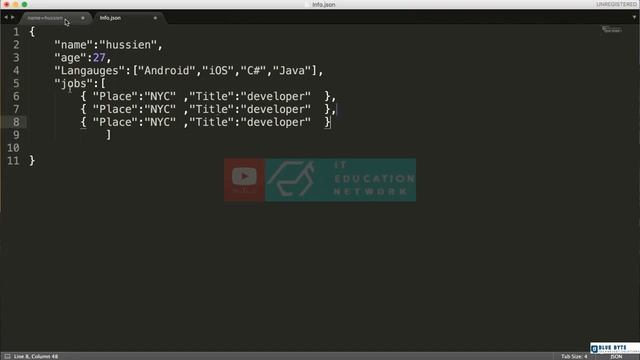Click "developer" on line 6
640x360 pixels.
pos(276,96)
